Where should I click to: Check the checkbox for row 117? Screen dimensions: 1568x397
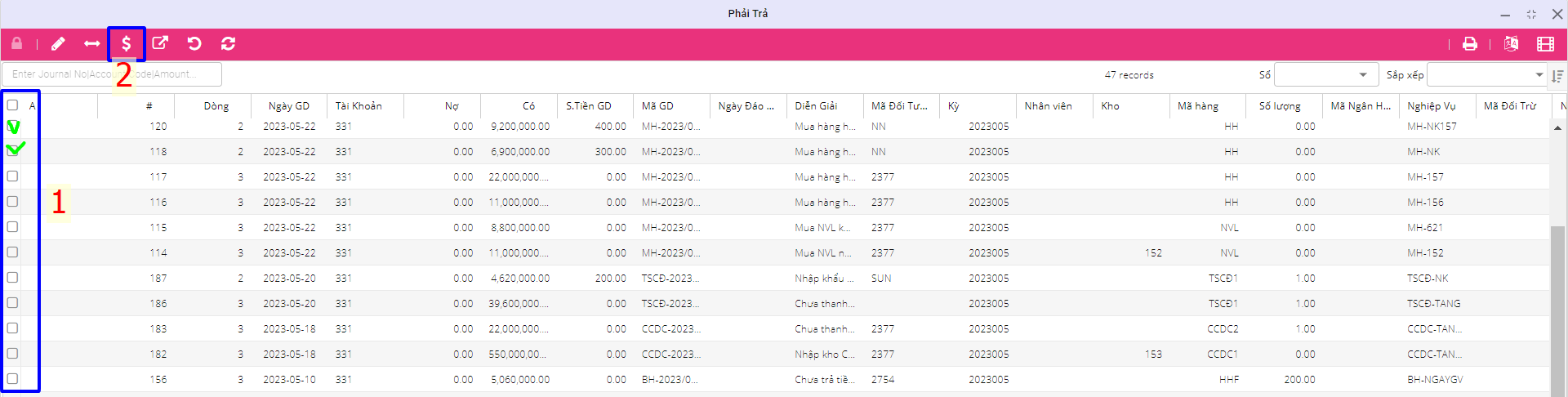click(12, 176)
